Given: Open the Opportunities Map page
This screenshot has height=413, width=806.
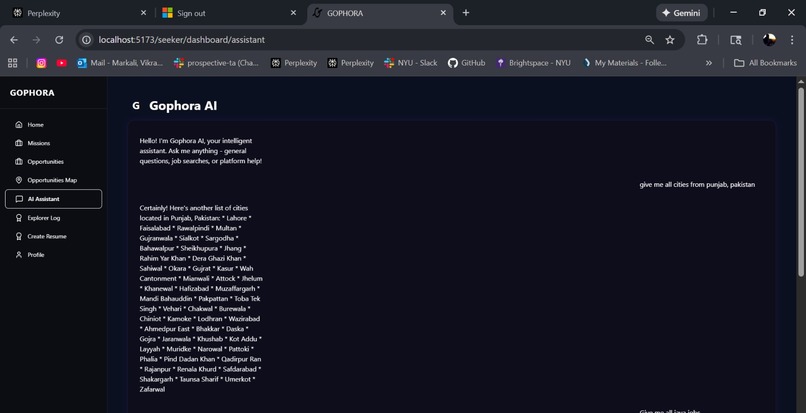Looking at the screenshot, I should 53,180.
